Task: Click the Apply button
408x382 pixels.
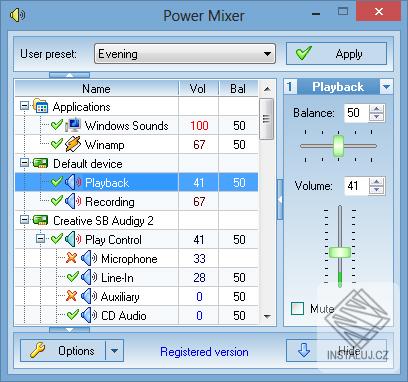Action: pyautogui.click(x=337, y=53)
